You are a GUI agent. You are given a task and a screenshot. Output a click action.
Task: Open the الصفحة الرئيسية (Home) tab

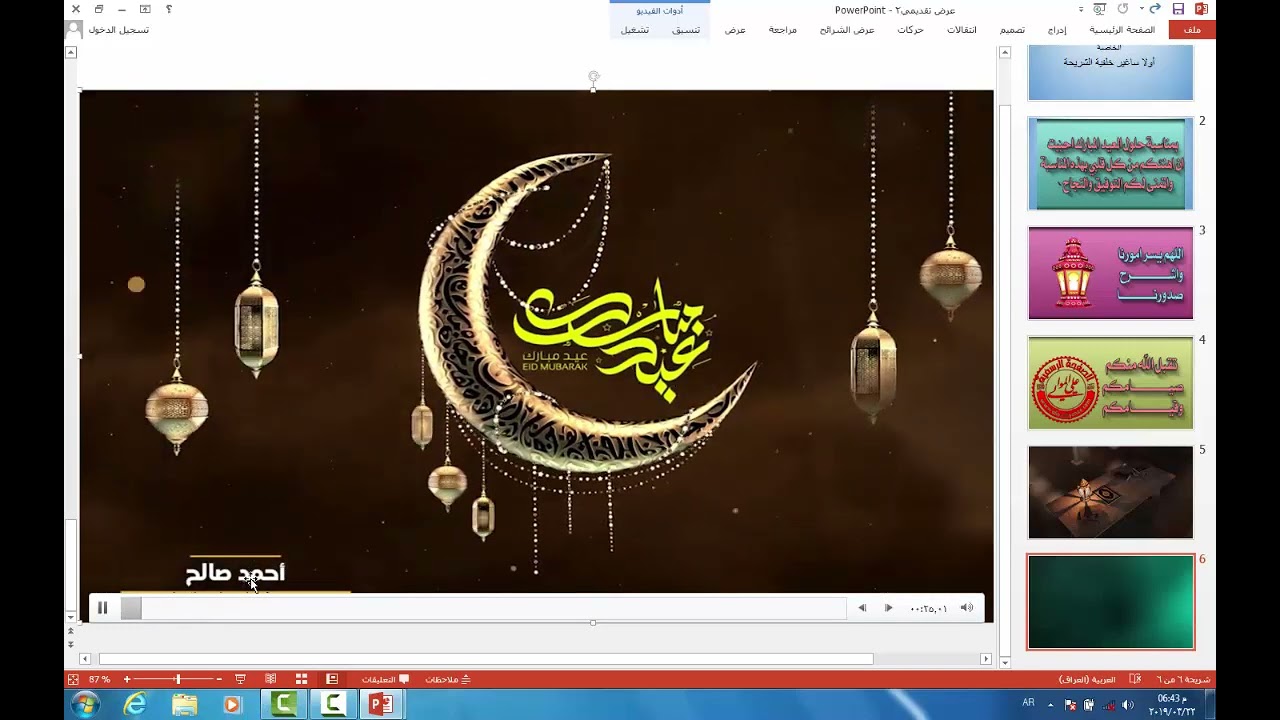pos(1122,30)
